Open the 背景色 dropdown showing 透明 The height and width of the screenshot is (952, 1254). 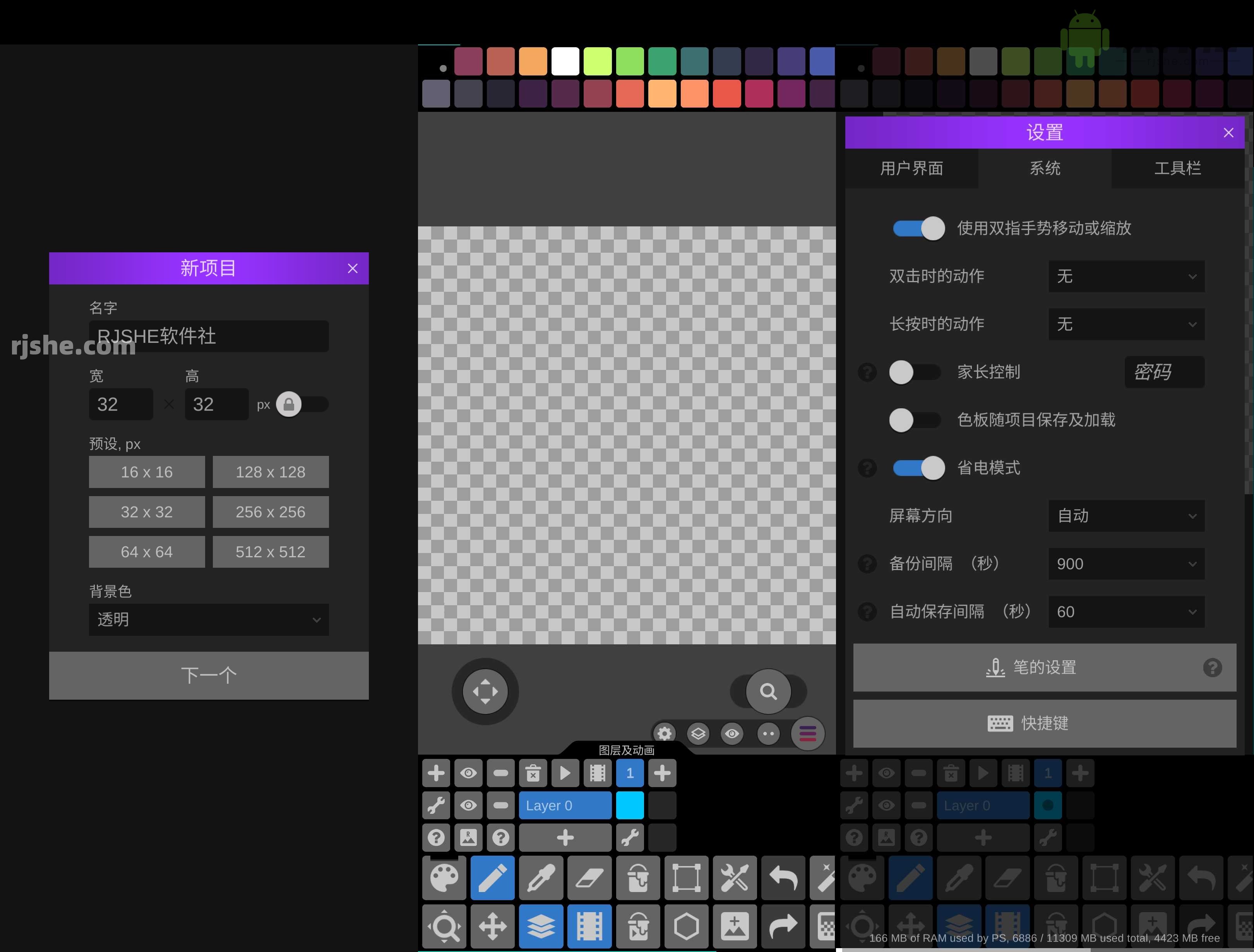point(209,620)
